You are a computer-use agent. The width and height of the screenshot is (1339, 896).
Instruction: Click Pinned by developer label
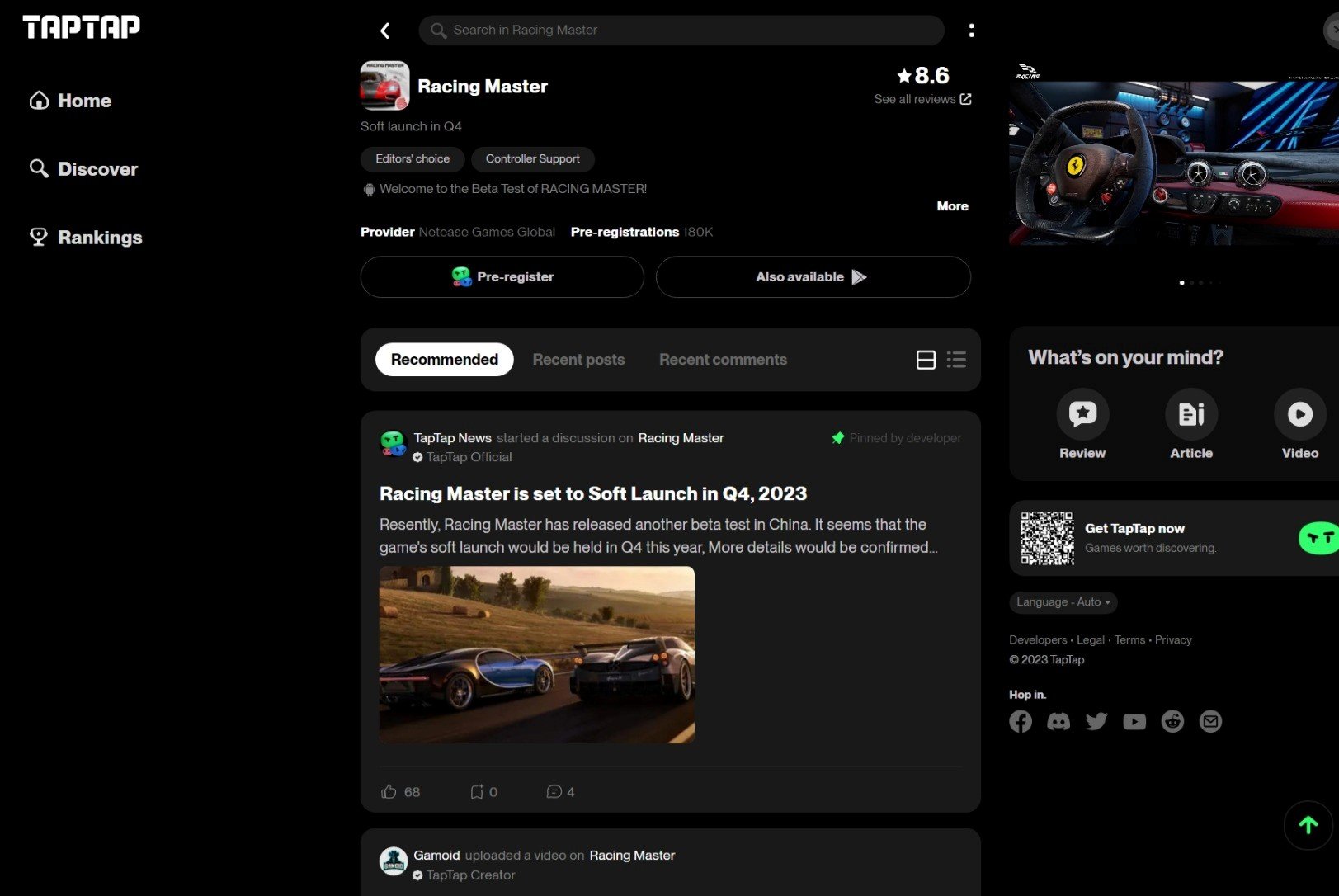[897, 438]
